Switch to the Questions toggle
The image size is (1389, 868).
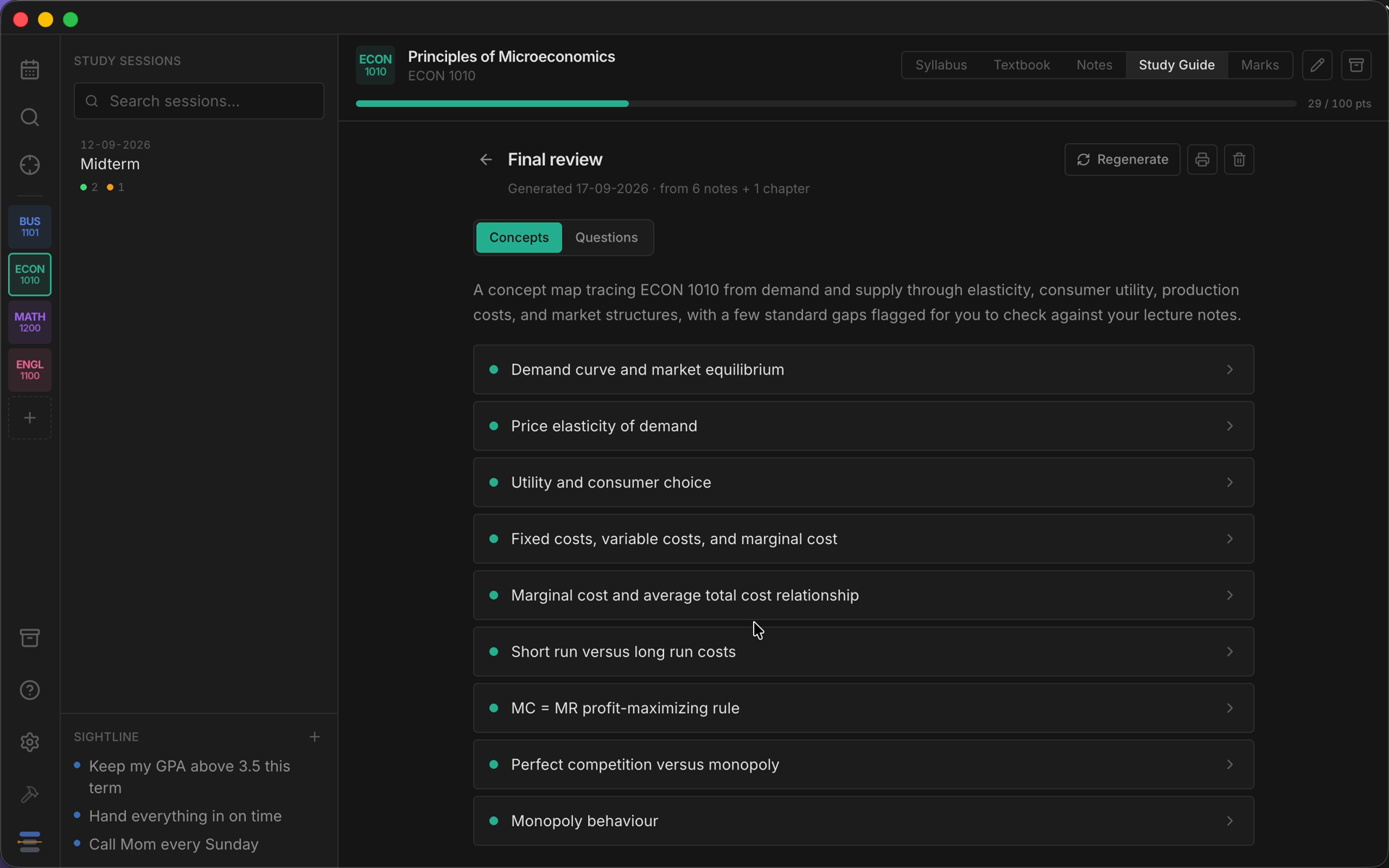(x=606, y=237)
